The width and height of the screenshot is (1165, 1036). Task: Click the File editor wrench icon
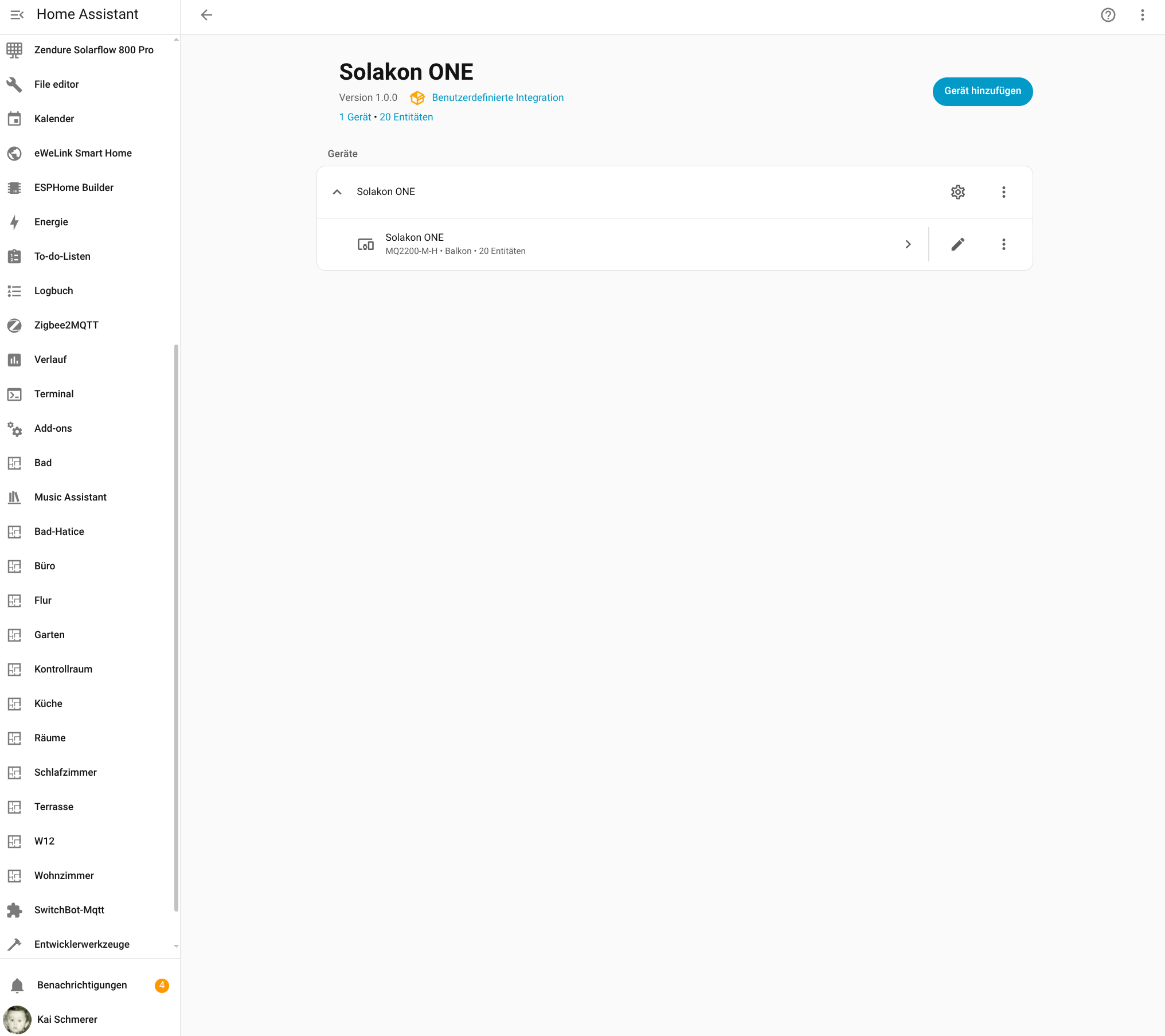(x=14, y=84)
